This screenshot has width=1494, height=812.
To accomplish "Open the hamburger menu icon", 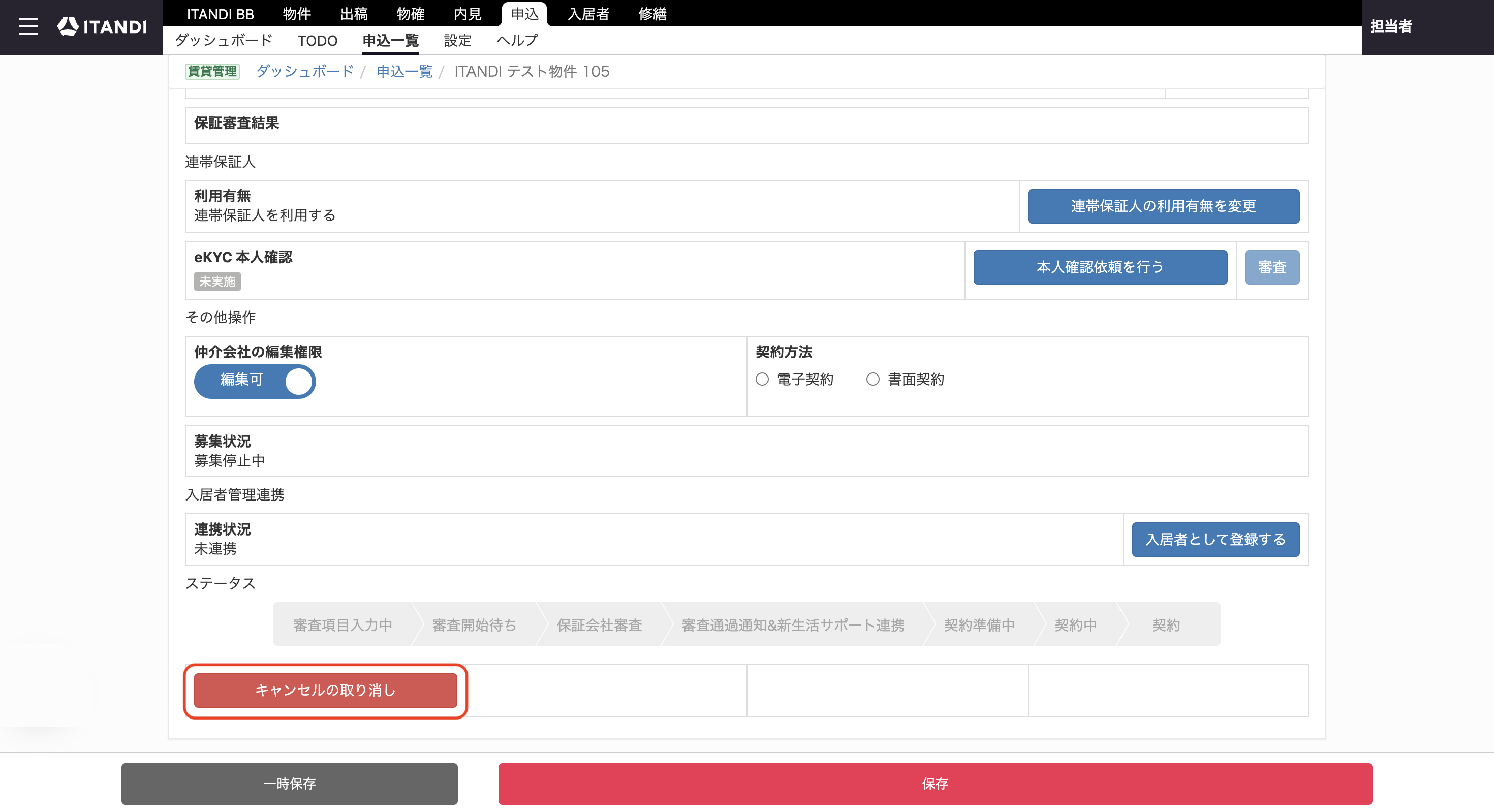I will (x=28, y=27).
